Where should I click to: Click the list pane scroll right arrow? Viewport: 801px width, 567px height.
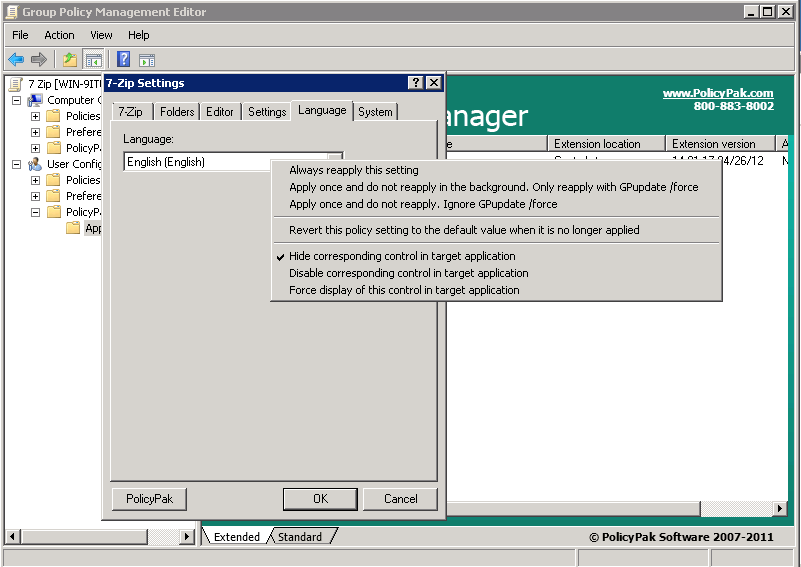[x=780, y=508]
